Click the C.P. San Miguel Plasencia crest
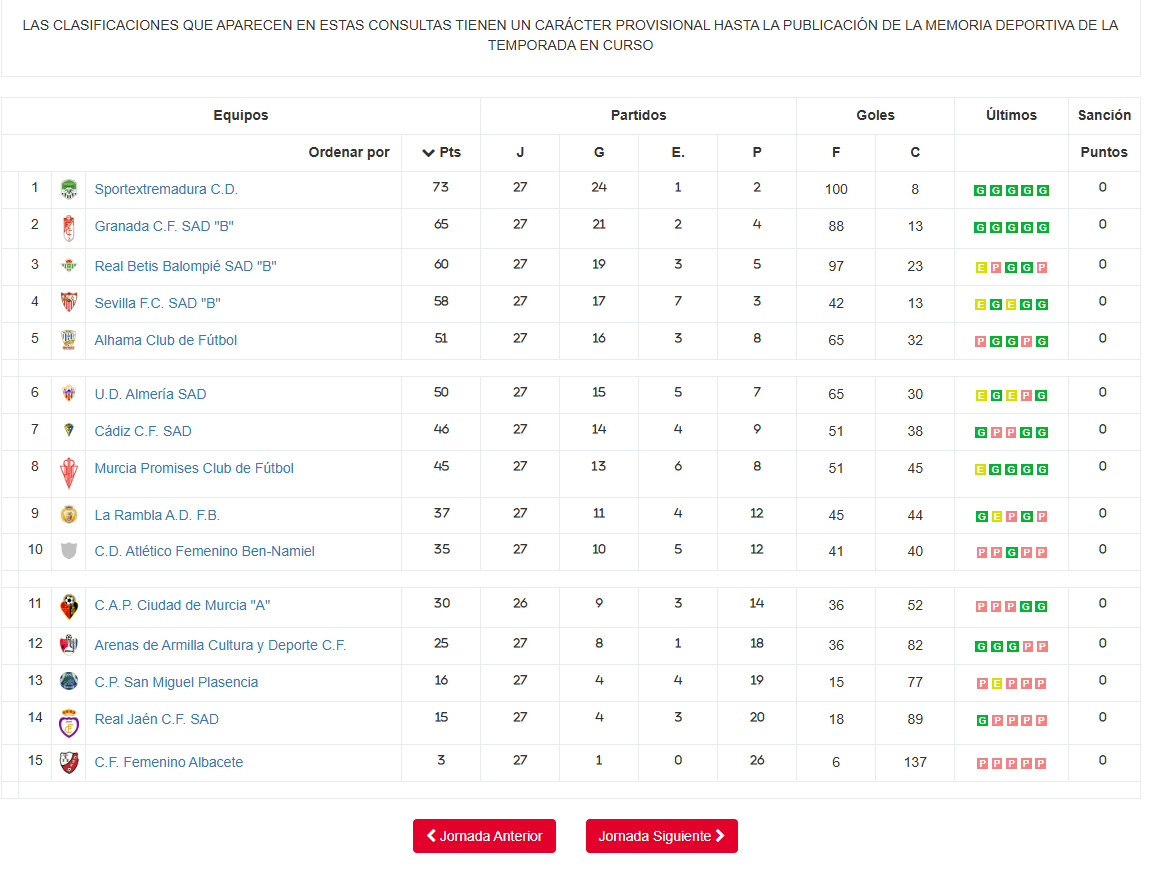The height and width of the screenshot is (872, 1150). (69, 681)
